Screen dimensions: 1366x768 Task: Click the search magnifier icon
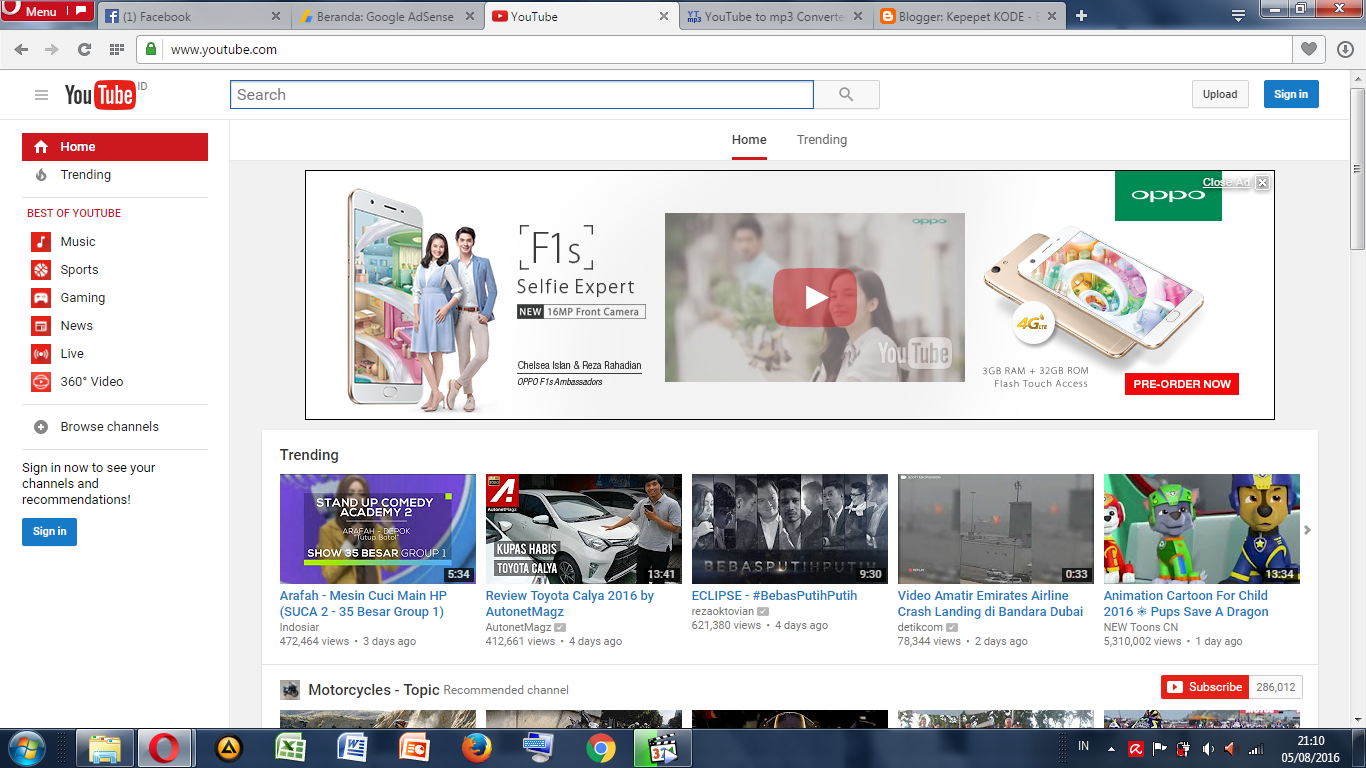click(x=845, y=94)
